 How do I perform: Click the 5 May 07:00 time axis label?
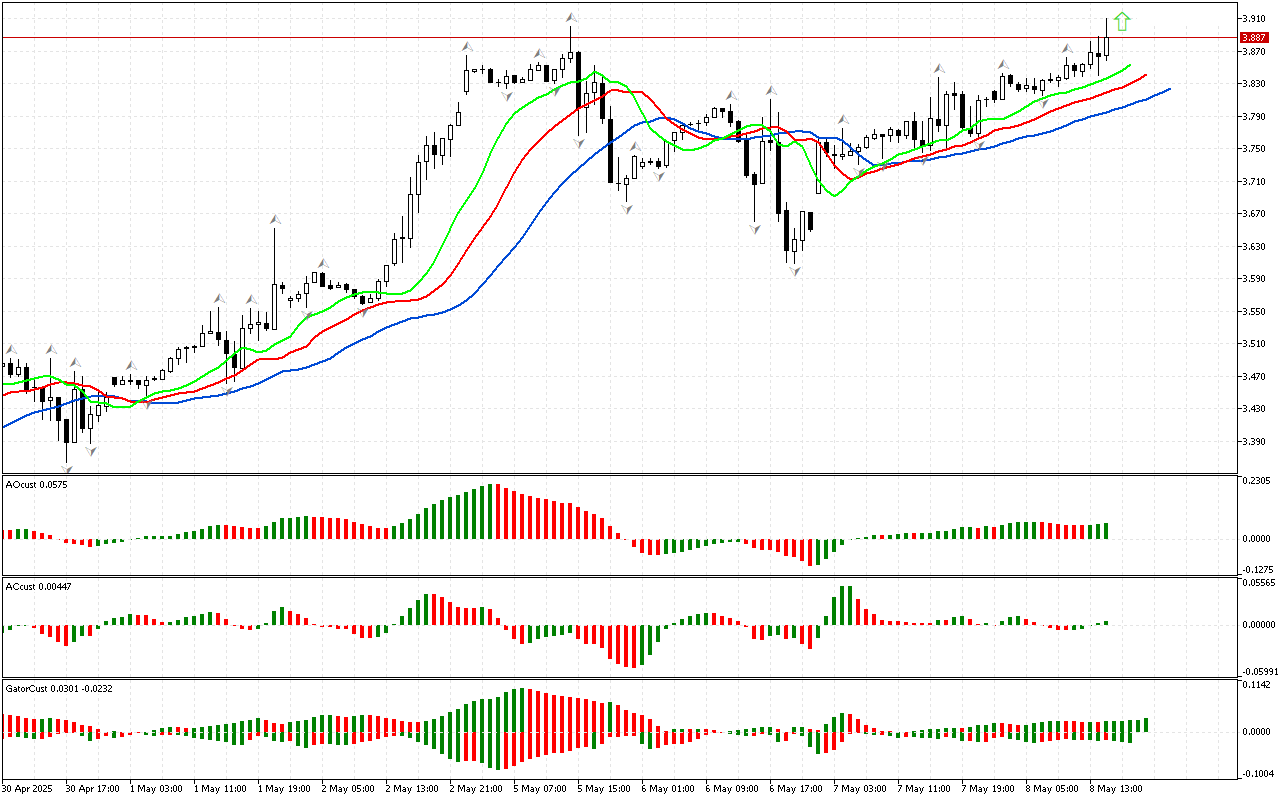click(x=540, y=788)
